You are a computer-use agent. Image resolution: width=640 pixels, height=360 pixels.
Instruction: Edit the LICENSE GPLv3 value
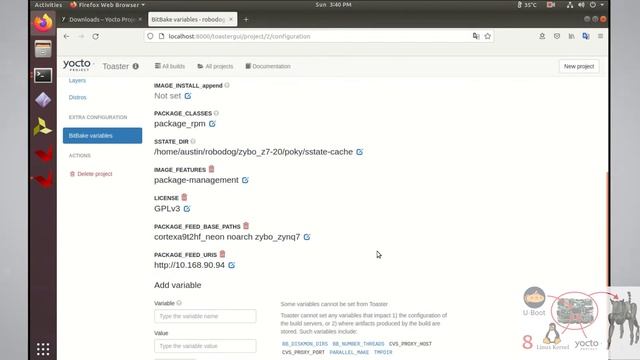point(187,209)
